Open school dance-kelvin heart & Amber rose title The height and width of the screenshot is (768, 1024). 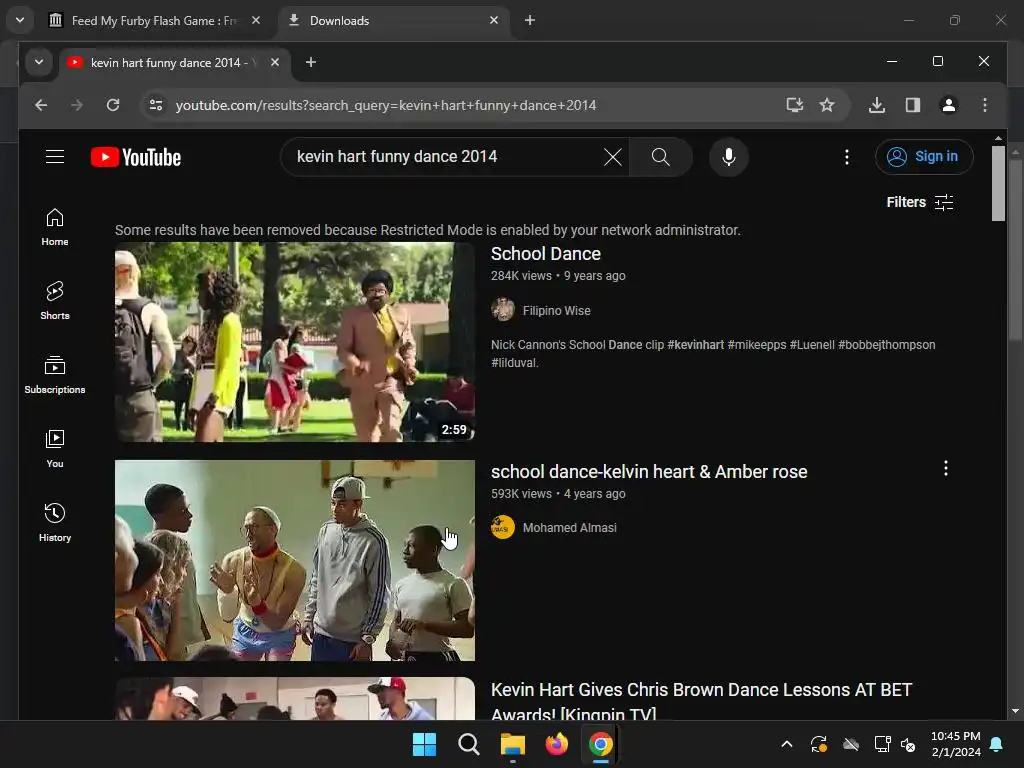(x=649, y=472)
